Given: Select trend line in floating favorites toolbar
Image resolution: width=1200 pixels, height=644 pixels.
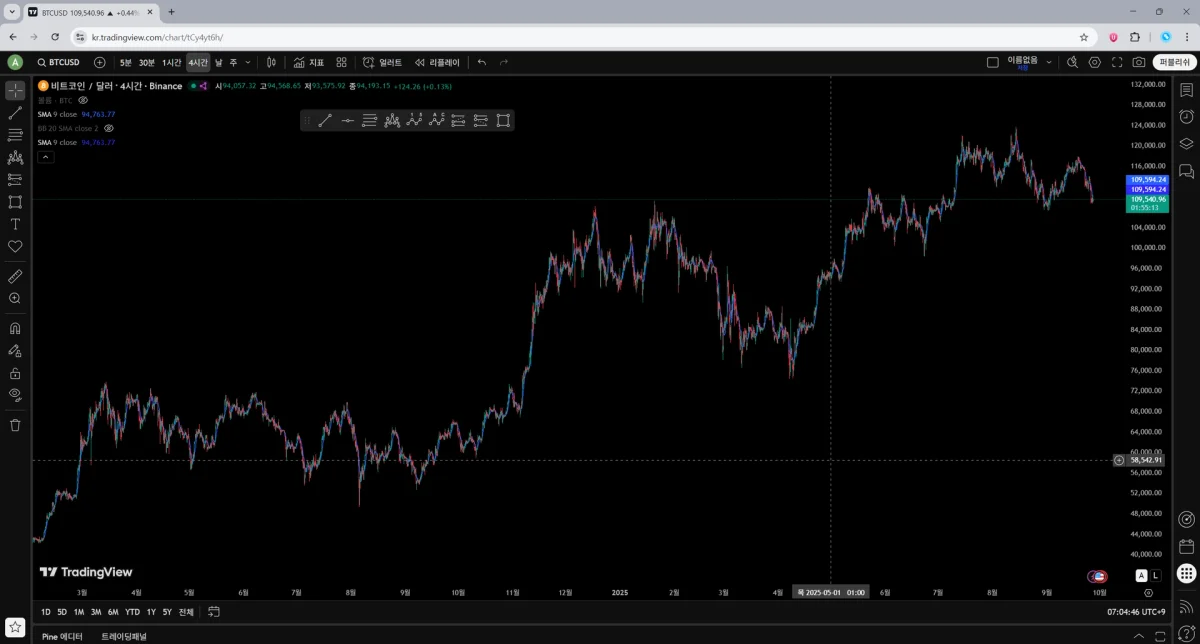Looking at the screenshot, I should pos(325,121).
